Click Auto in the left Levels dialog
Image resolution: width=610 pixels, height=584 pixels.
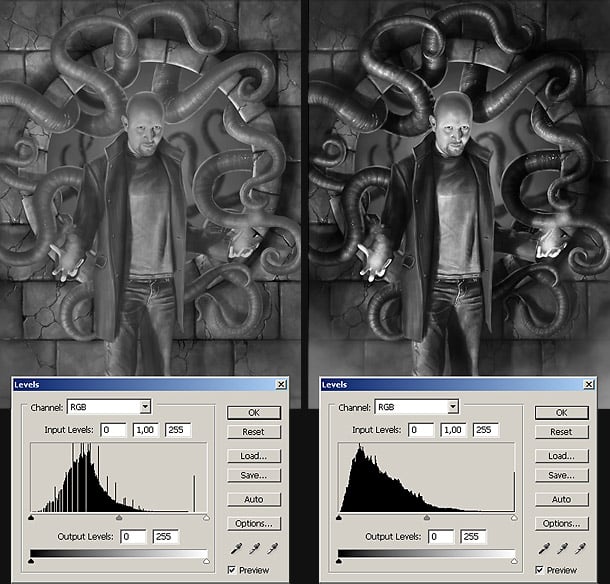[x=254, y=499]
